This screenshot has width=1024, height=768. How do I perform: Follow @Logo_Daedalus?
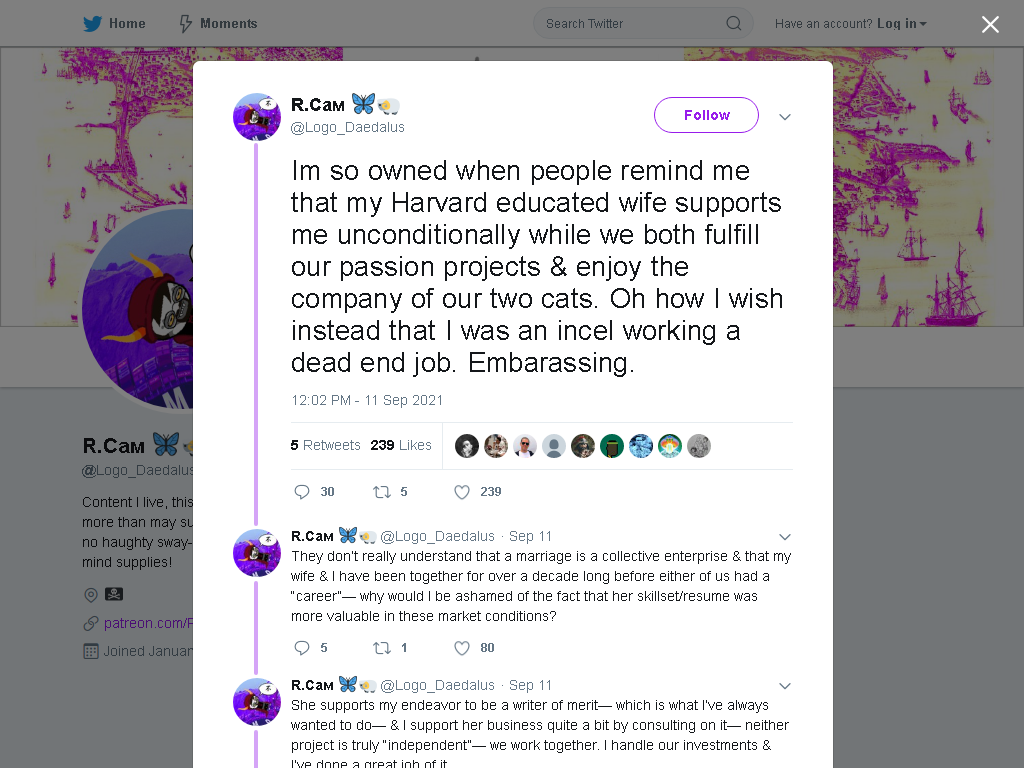click(x=706, y=115)
